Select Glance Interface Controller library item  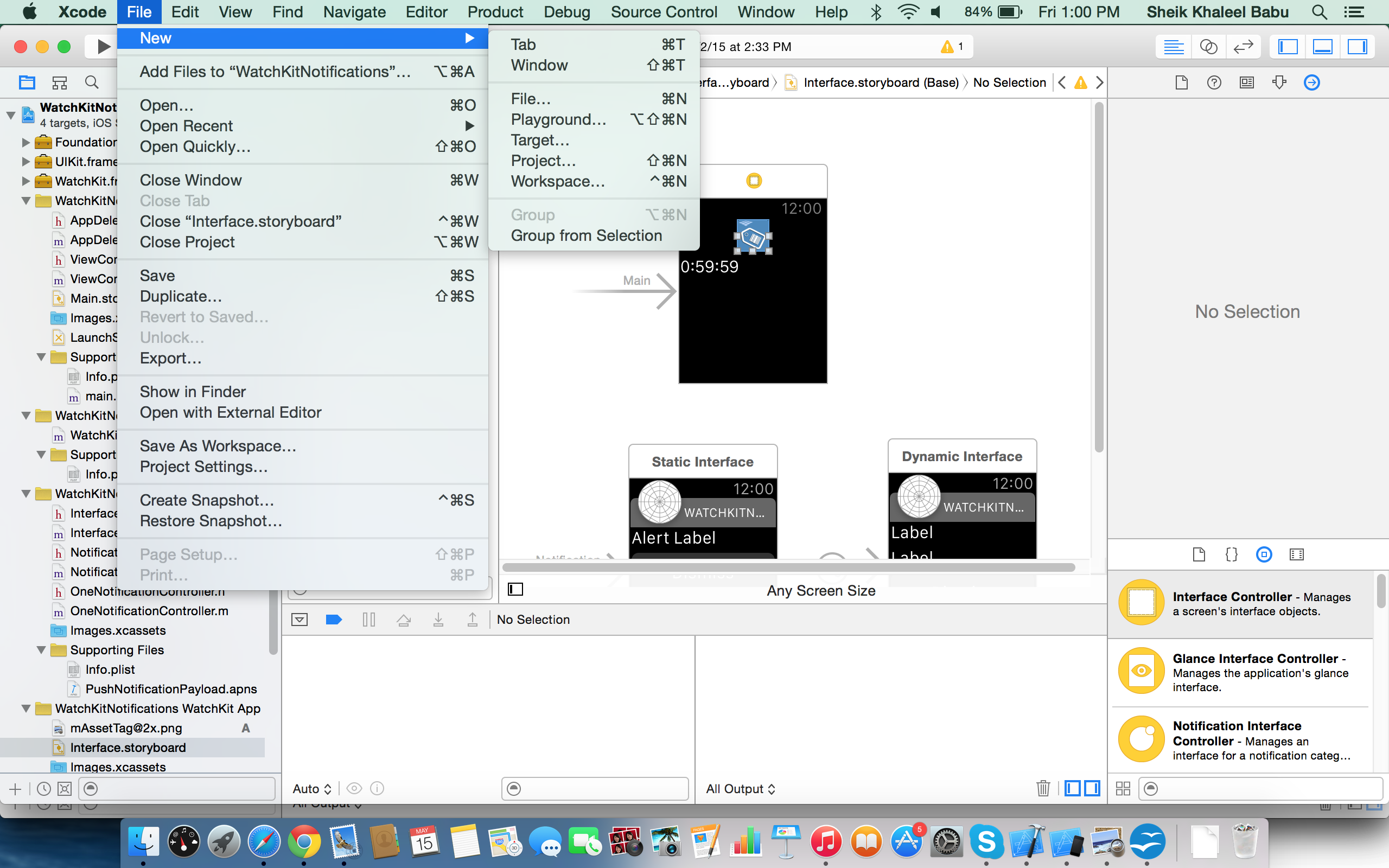(x=1240, y=672)
